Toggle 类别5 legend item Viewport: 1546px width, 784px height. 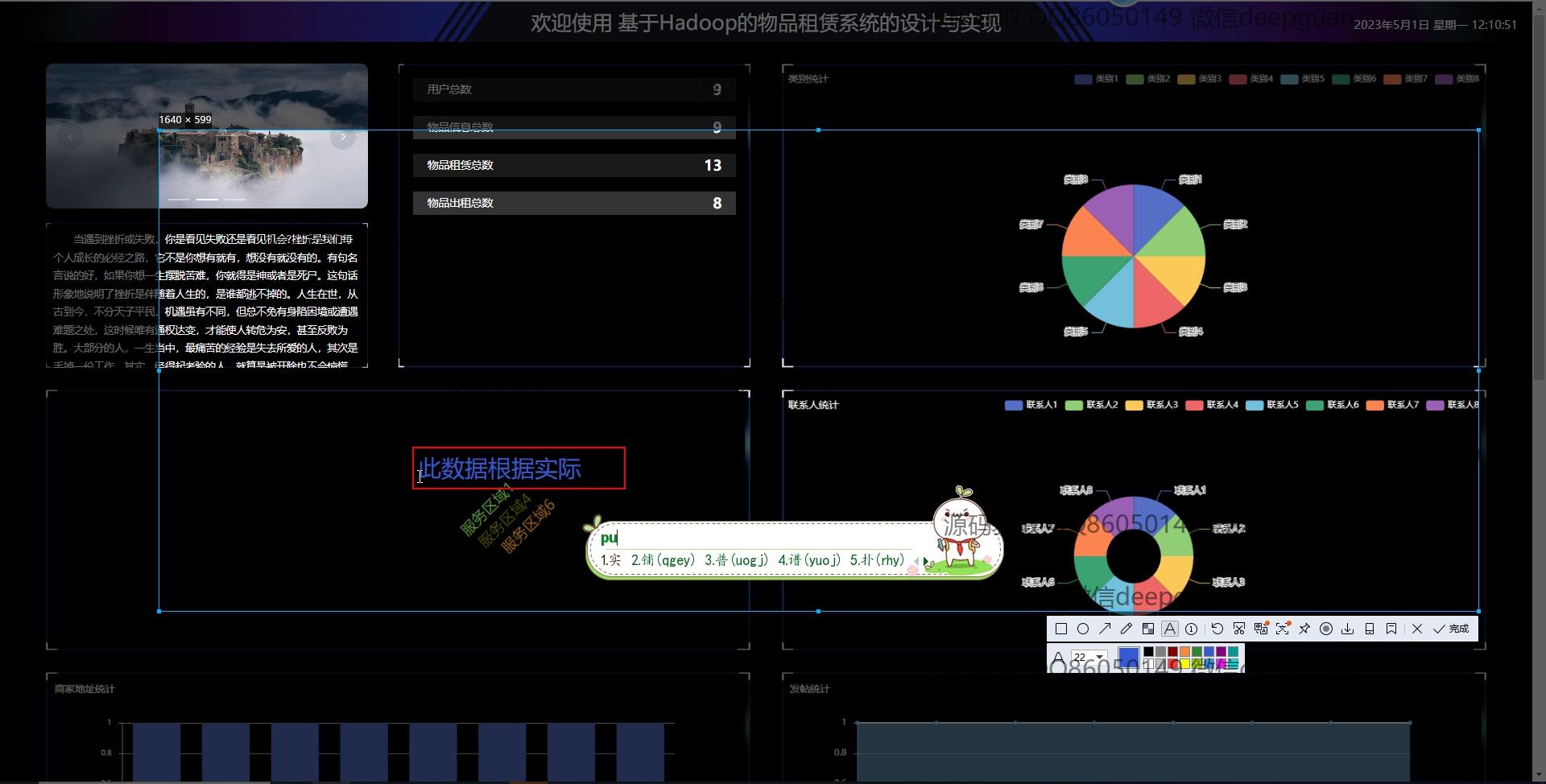pyautogui.click(x=1303, y=79)
